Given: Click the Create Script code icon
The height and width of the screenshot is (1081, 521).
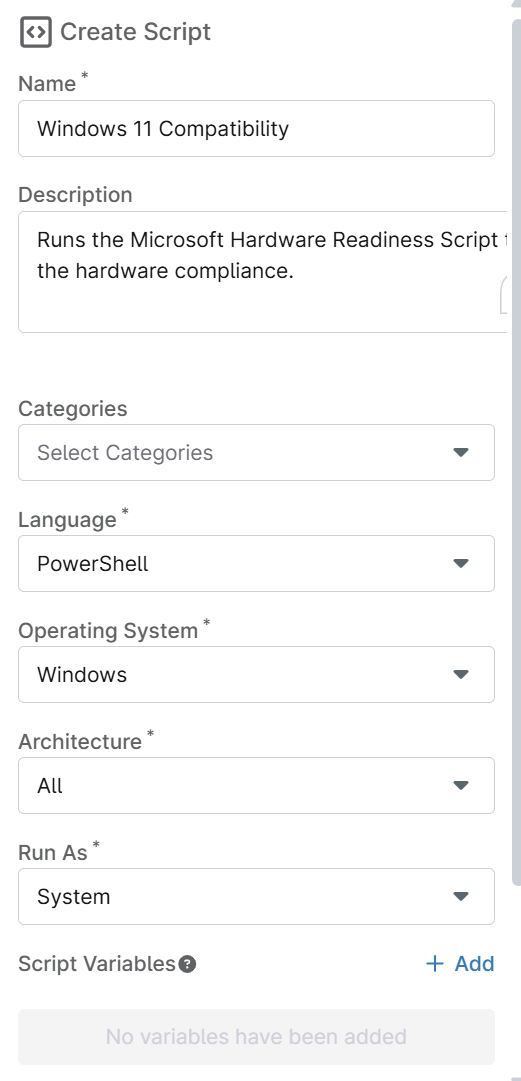Looking at the screenshot, I should (36, 32).
